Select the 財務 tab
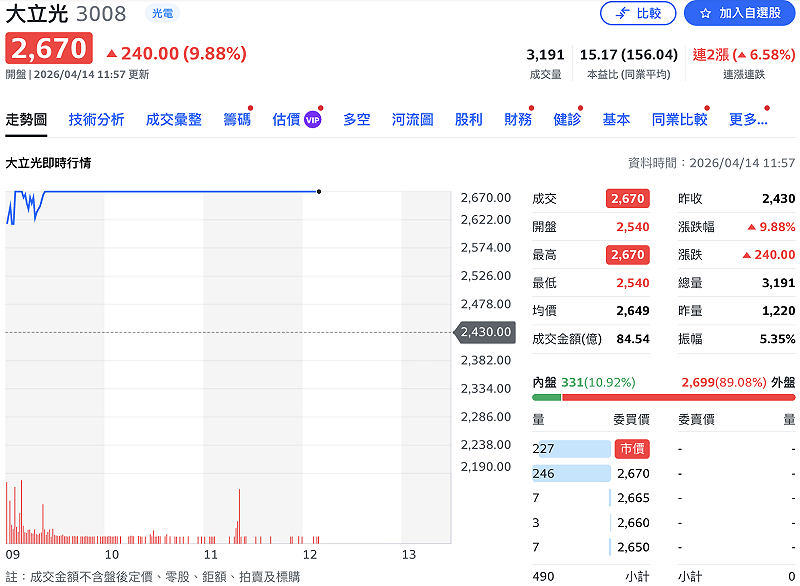Image resolution: width=800 pixels, height=586 pixels. [x=517, y=120]
